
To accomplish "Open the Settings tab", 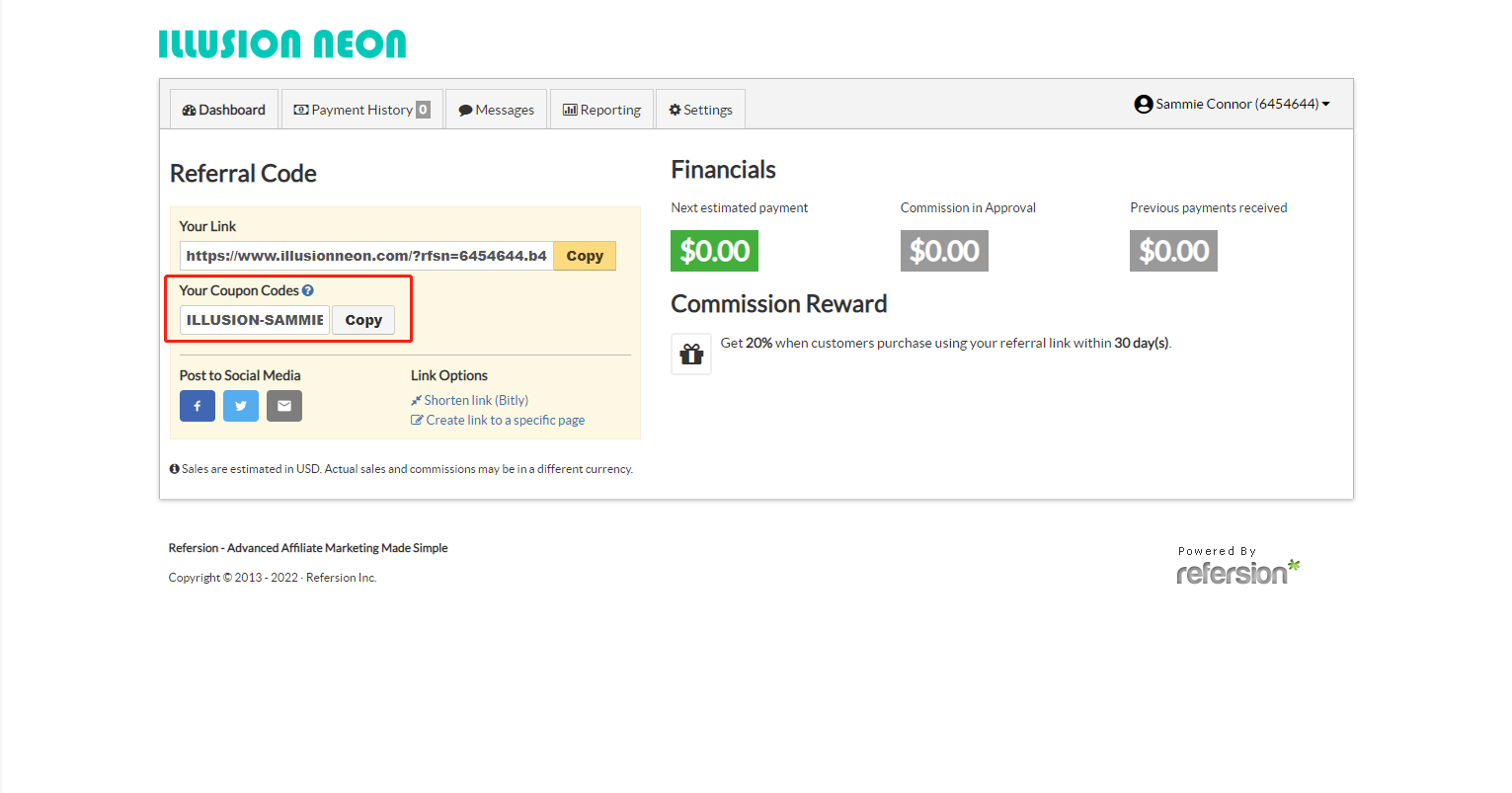I will click(x=700, y=110).
